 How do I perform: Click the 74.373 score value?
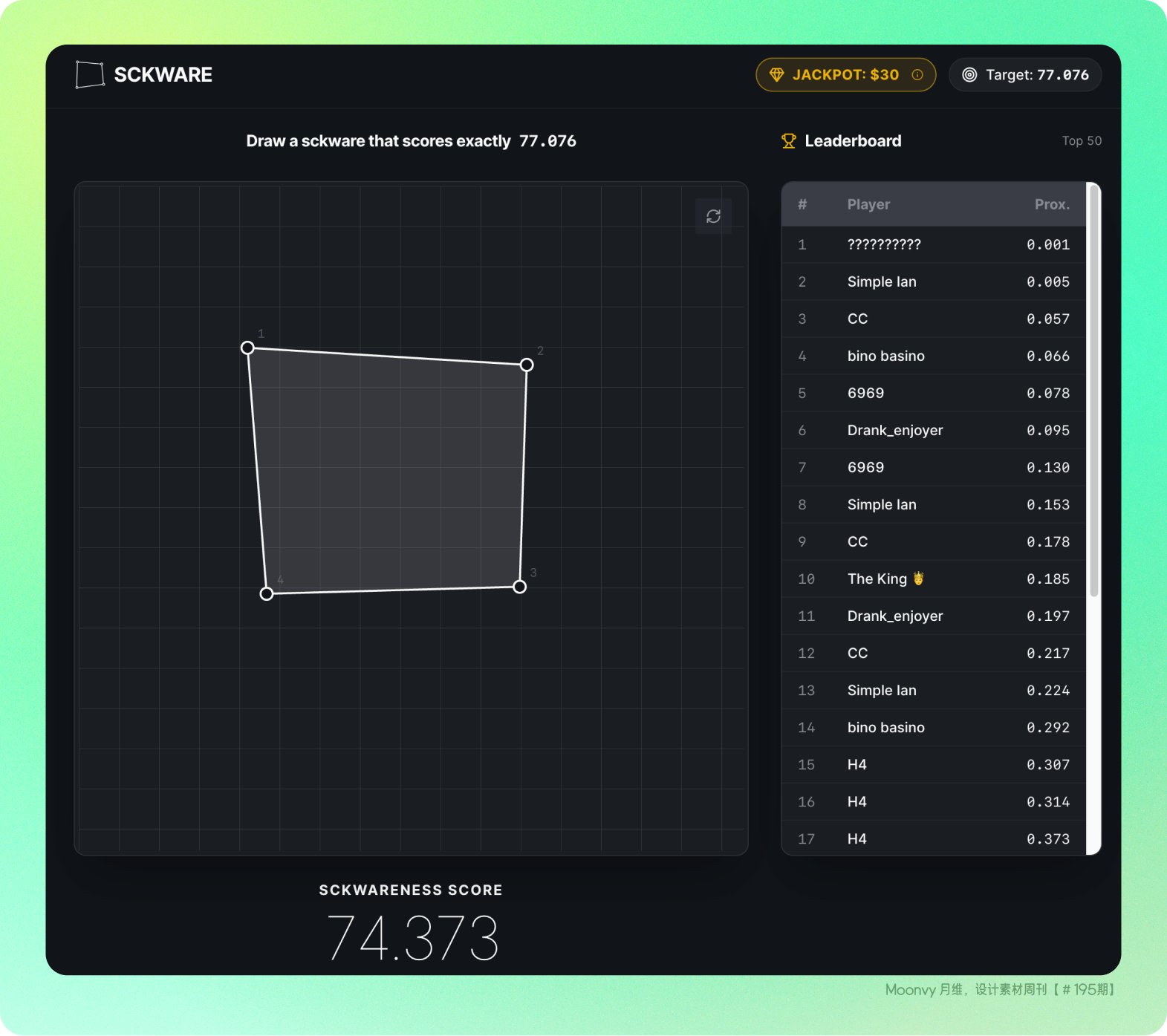(412, 937)
